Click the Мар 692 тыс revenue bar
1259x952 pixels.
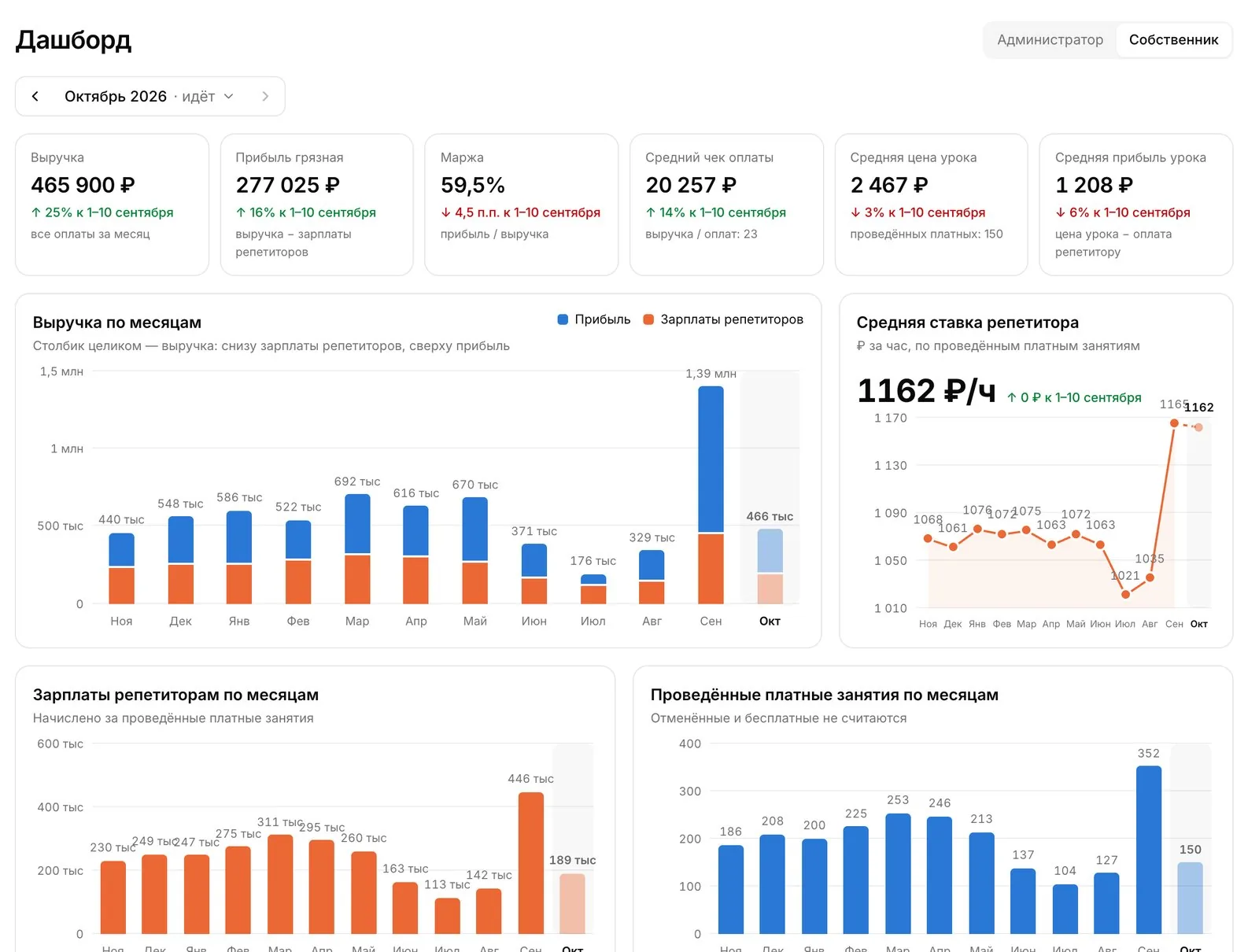(357, 548)
